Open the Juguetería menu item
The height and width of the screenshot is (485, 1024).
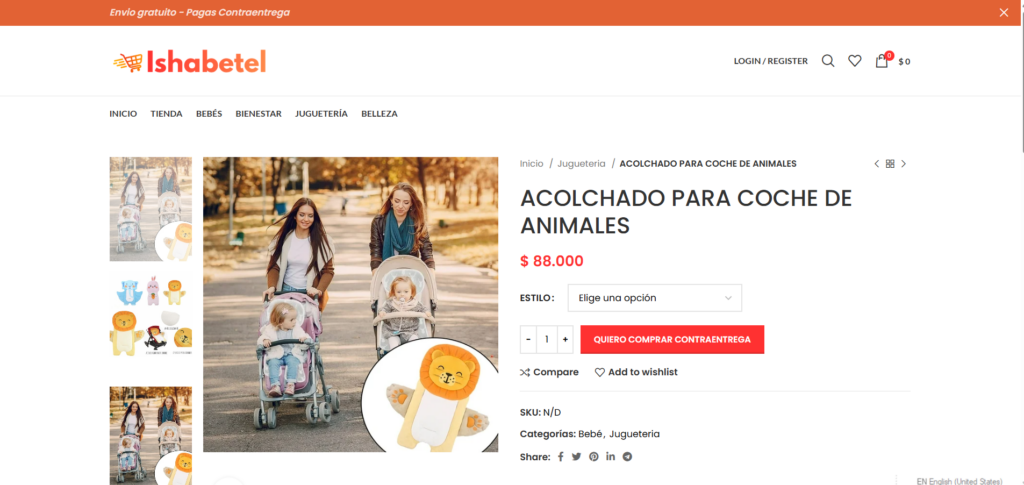click(321, 114)
